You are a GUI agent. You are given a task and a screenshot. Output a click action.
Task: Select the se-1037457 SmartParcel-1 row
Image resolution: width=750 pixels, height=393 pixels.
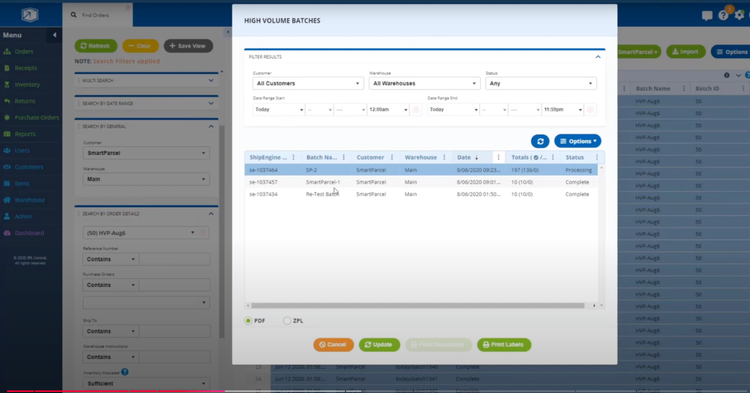coord(421,182)
